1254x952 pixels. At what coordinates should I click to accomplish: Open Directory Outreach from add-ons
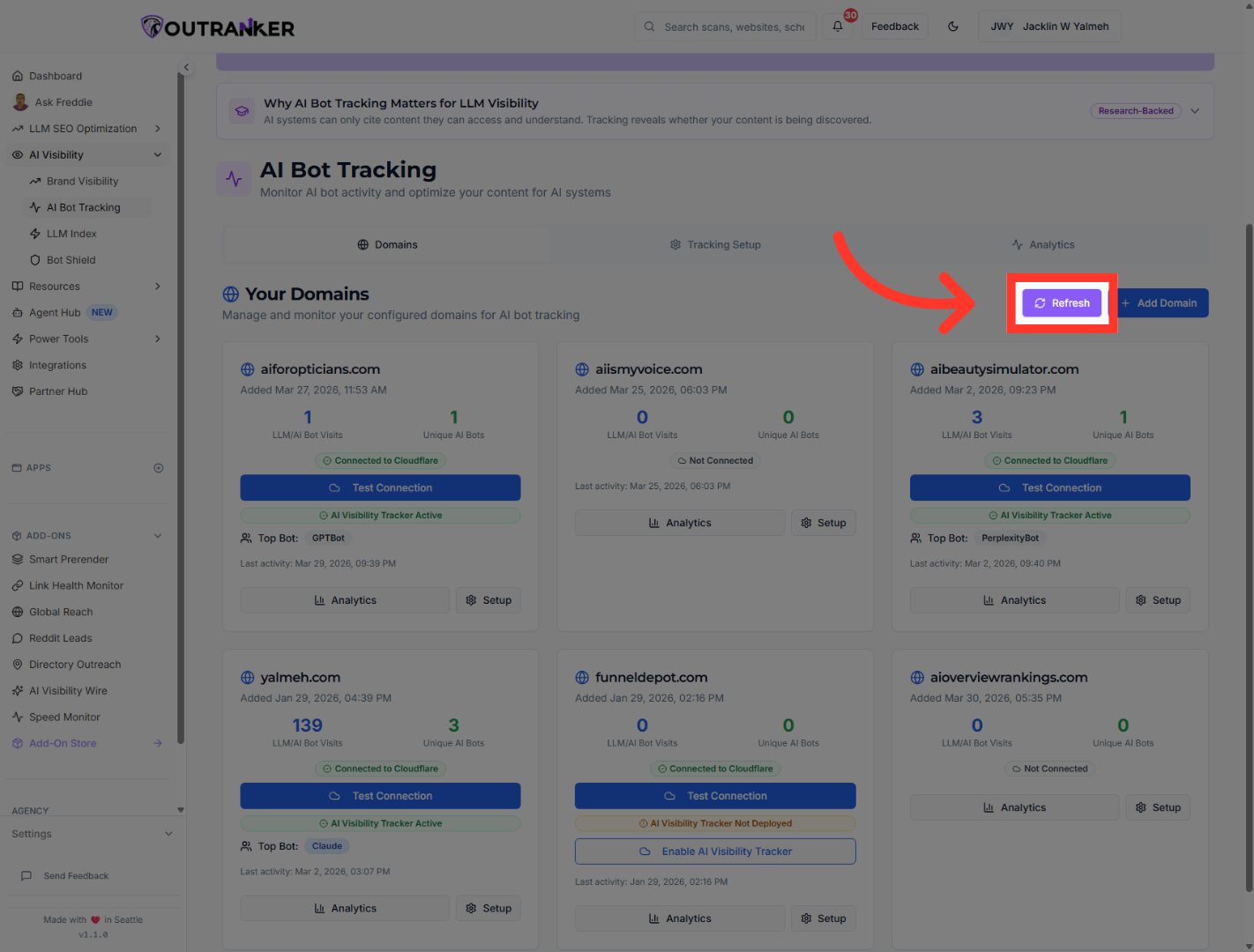click(74, 664)
